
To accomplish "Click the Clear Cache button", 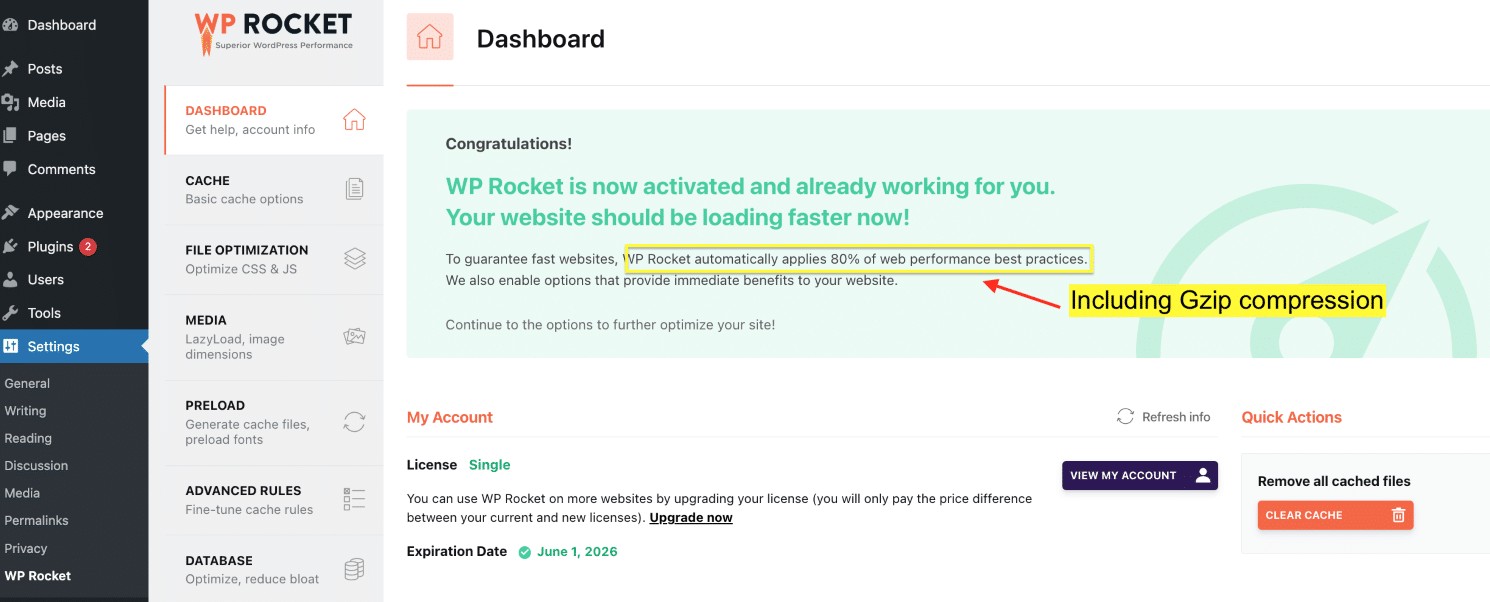I will 1335,515.
